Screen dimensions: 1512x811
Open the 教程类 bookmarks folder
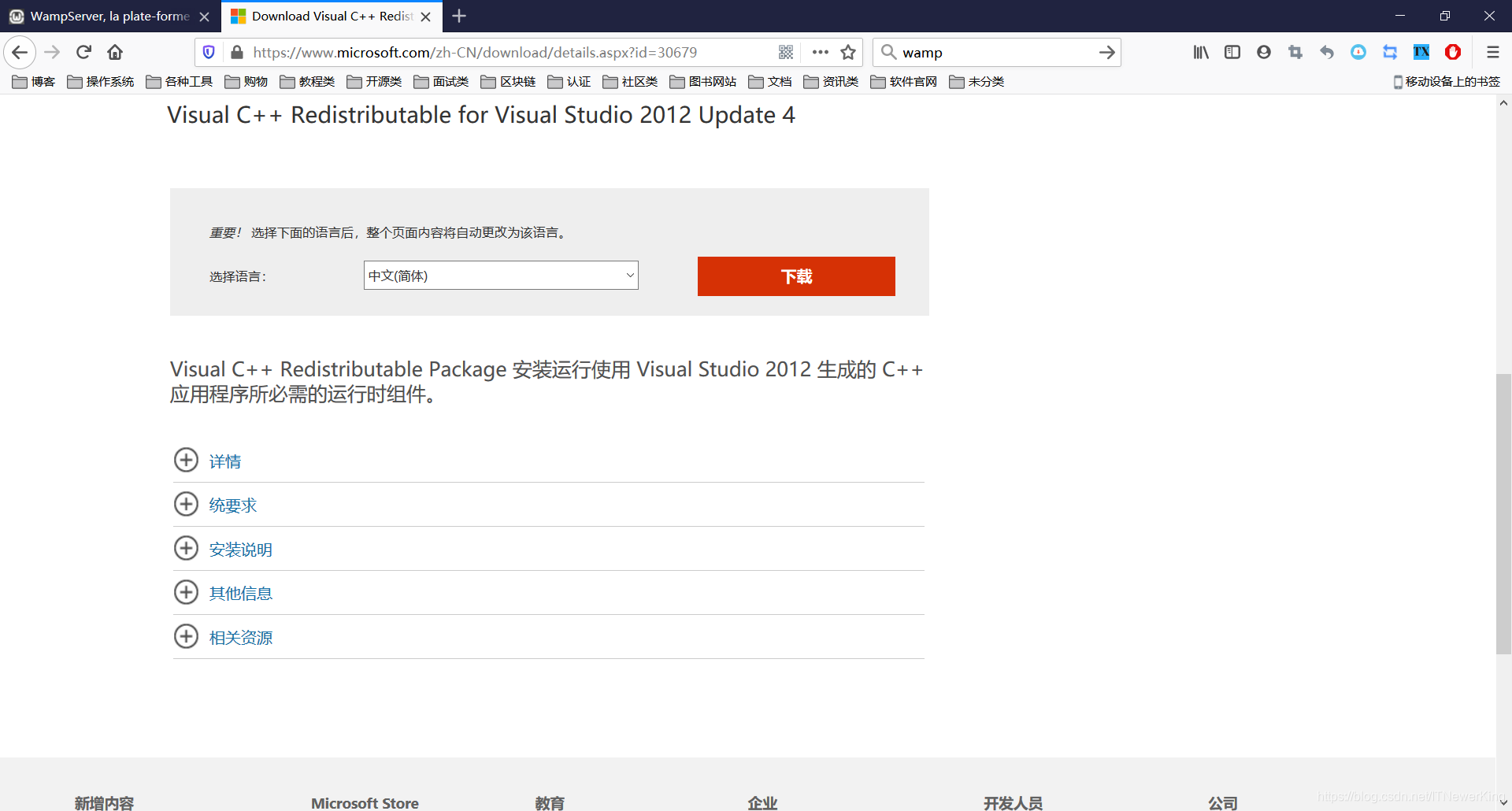coord(307,82)
